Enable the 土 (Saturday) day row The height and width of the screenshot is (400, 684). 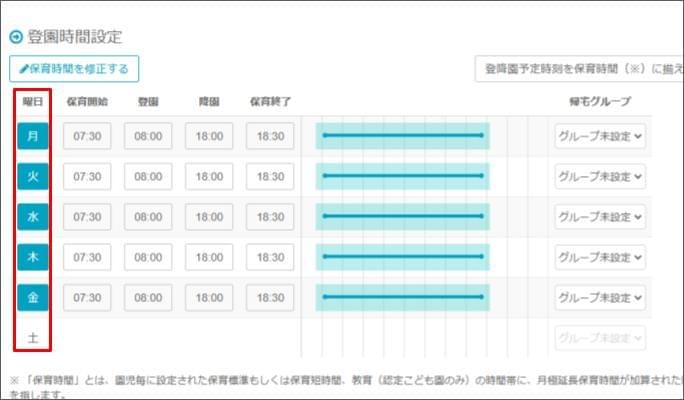32,338
